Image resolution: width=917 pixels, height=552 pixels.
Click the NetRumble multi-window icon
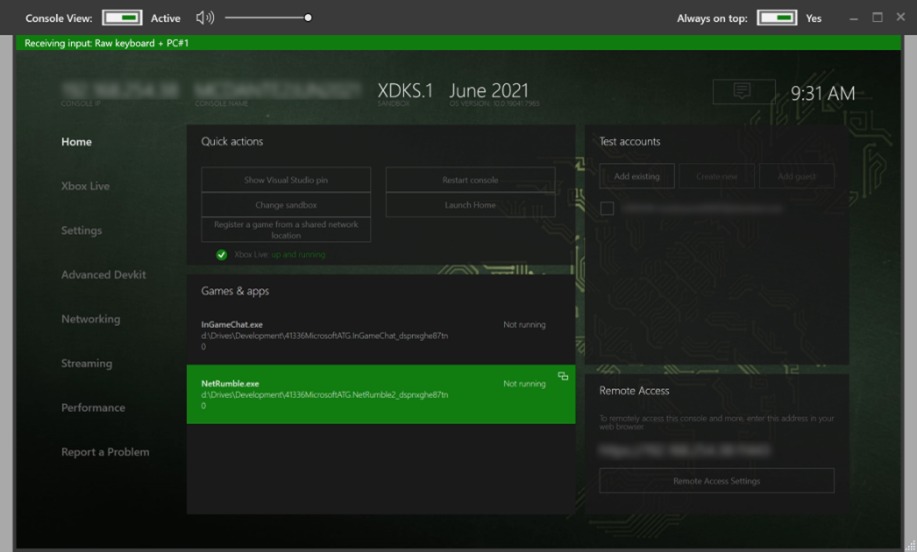click(x=563, y=376)
